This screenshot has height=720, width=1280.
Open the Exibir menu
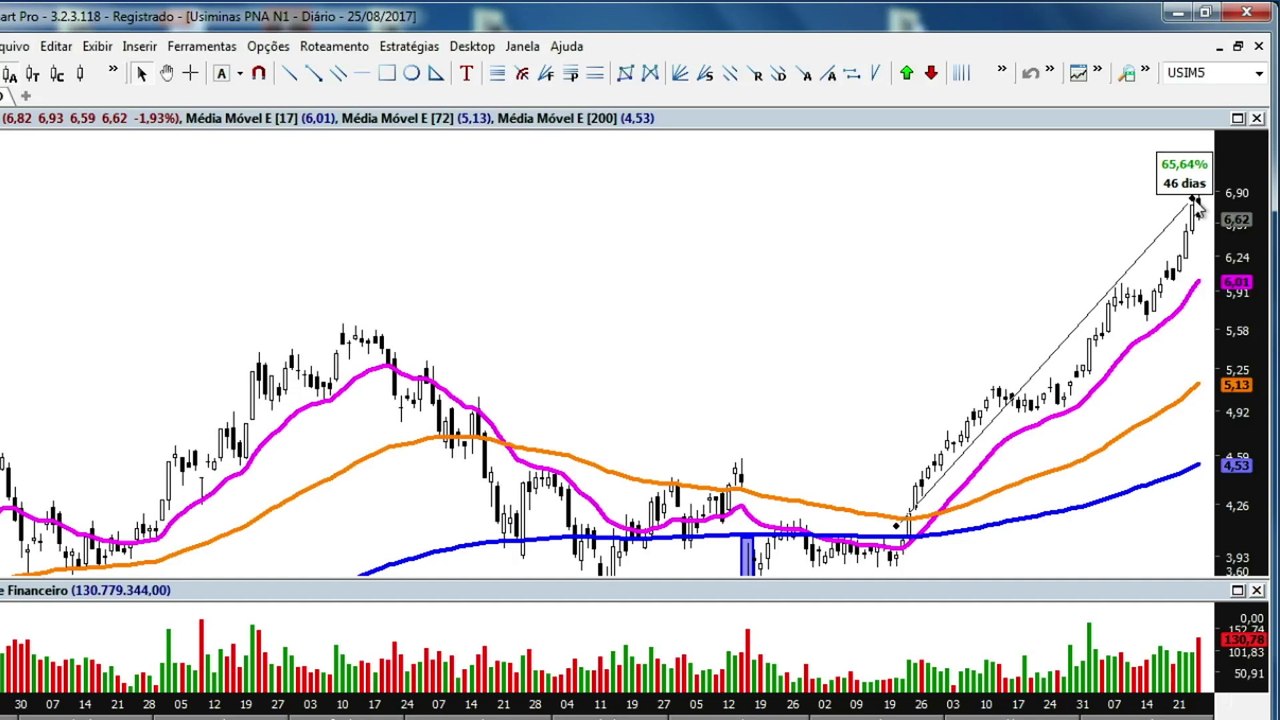98,46
